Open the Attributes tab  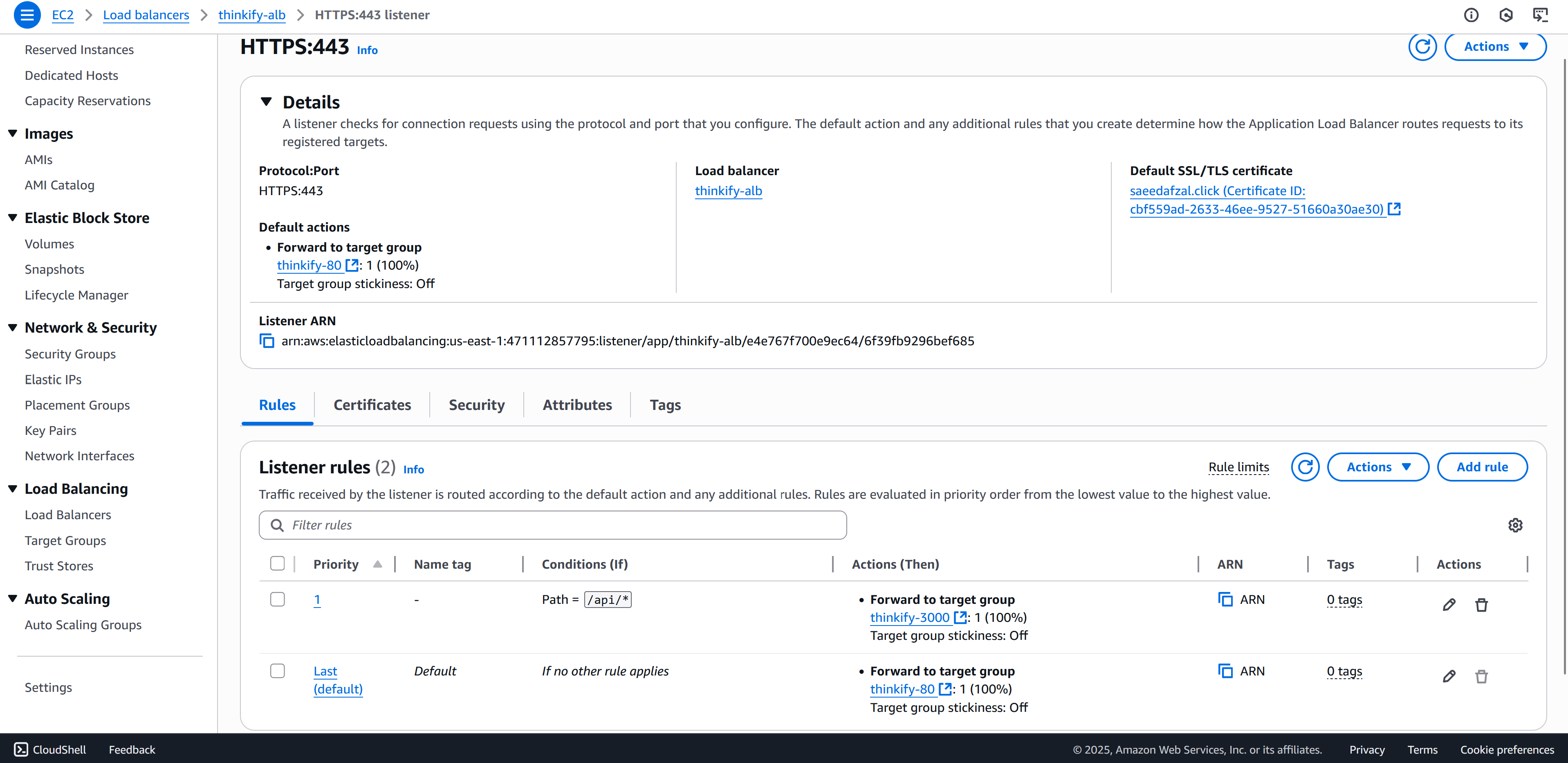(577, 405)
